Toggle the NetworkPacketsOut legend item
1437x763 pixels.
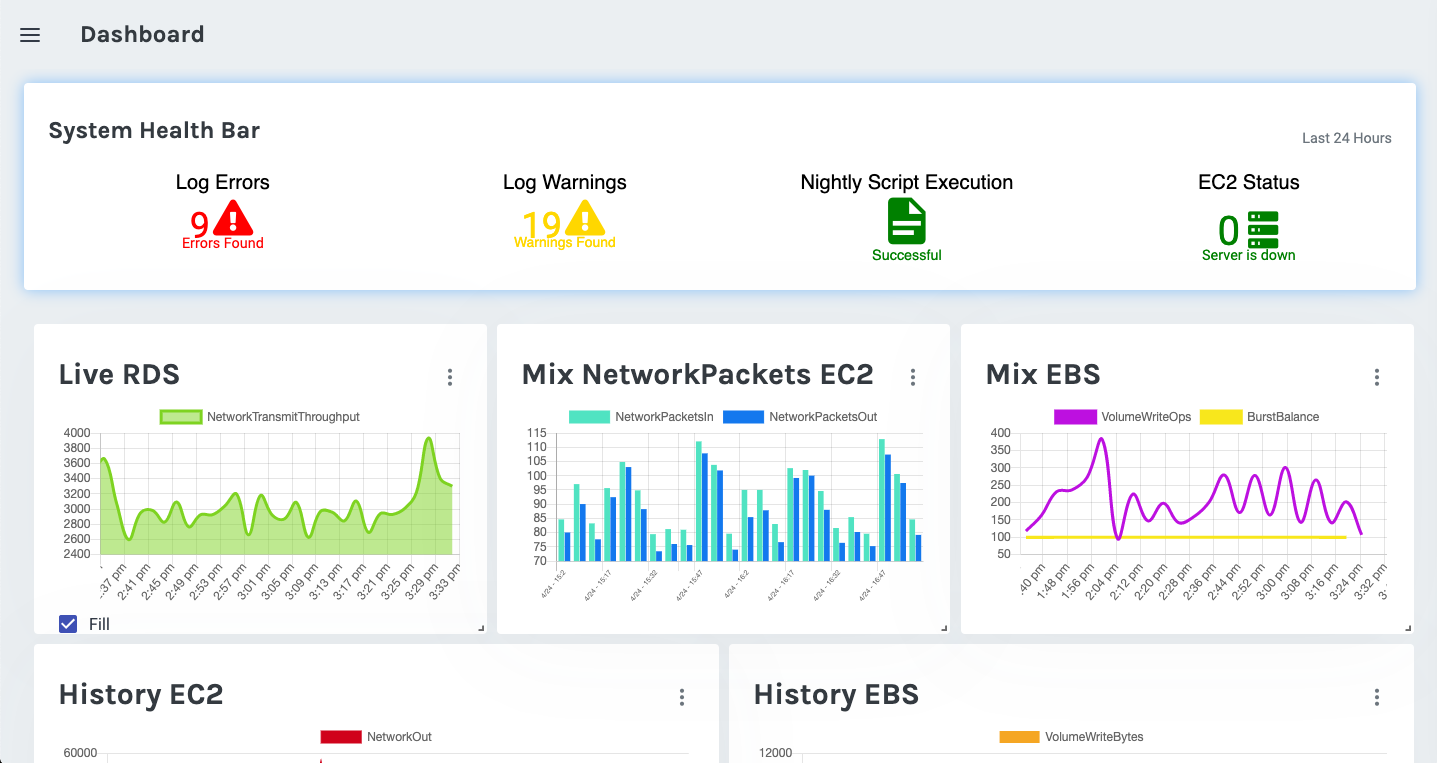coord(799,417)
